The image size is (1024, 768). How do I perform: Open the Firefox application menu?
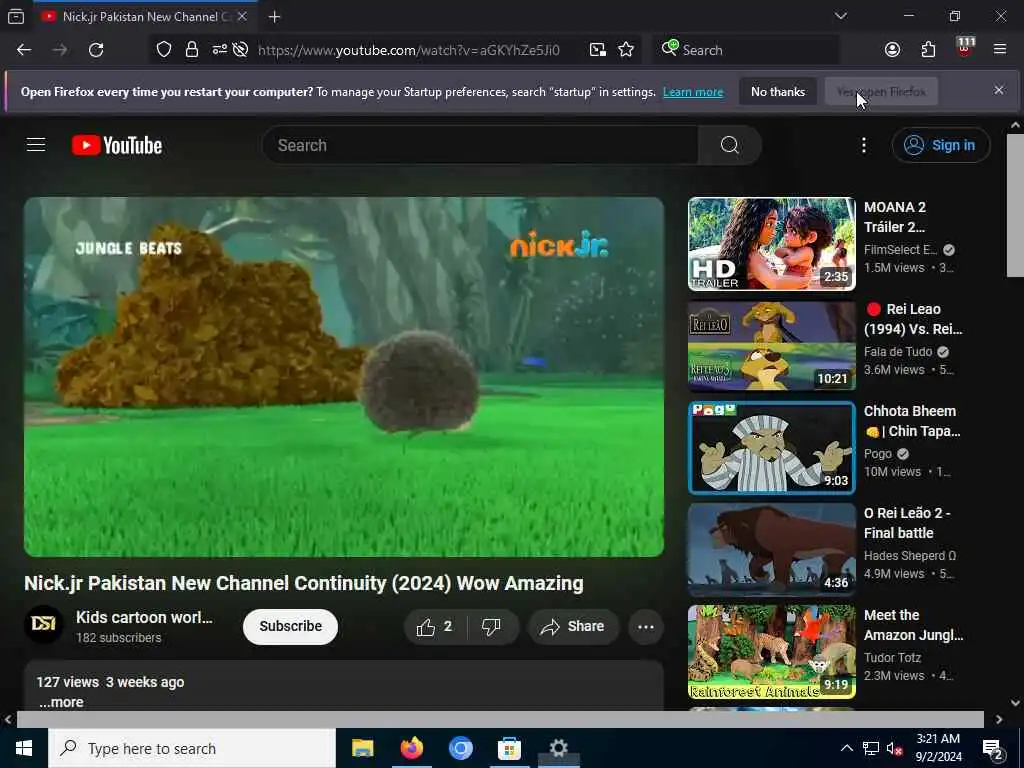[x=999, y=50]
